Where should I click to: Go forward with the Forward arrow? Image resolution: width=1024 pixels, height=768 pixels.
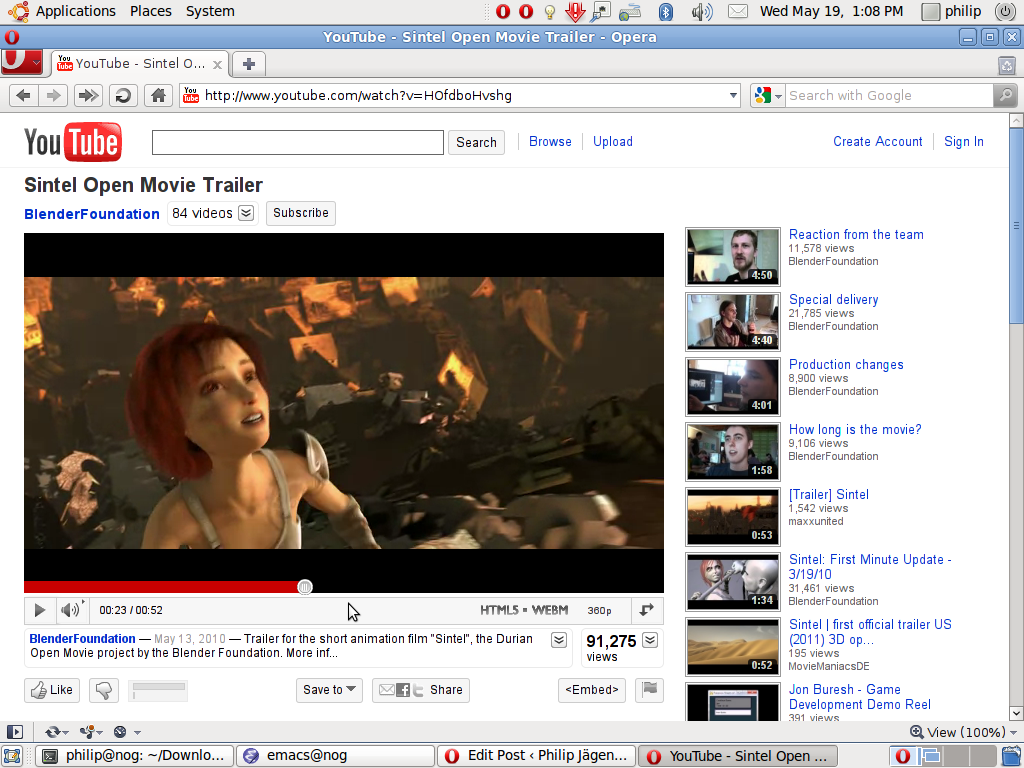tap(54, 96)
